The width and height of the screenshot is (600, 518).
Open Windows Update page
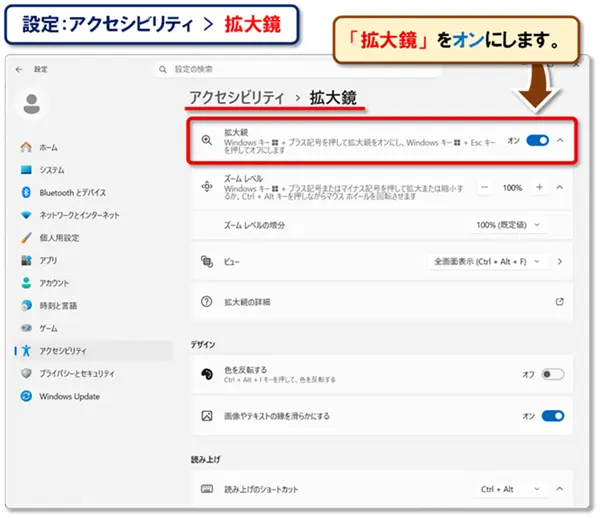(93, 396)
